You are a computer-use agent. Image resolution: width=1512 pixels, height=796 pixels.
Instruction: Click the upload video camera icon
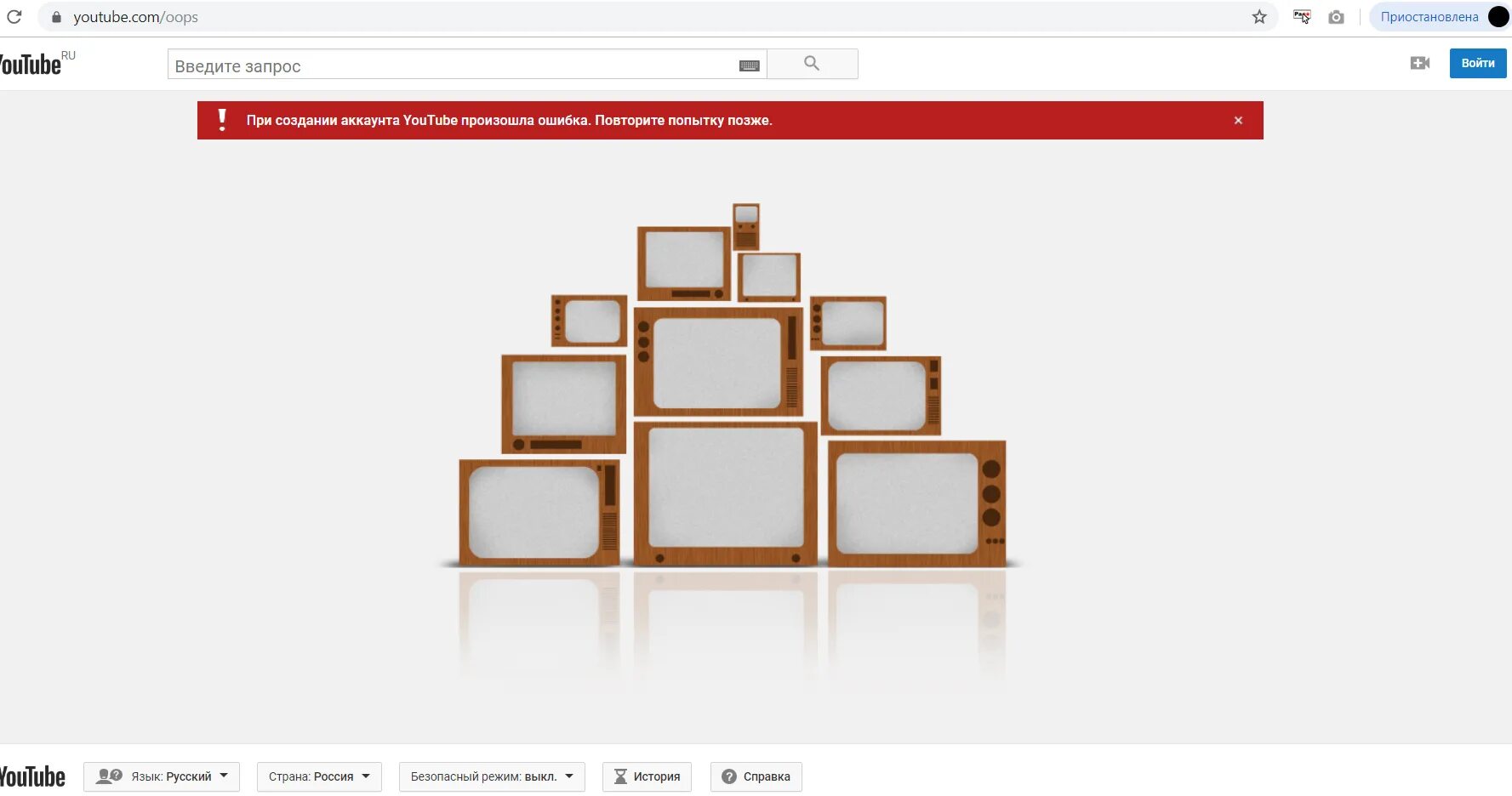point(1419,63)
